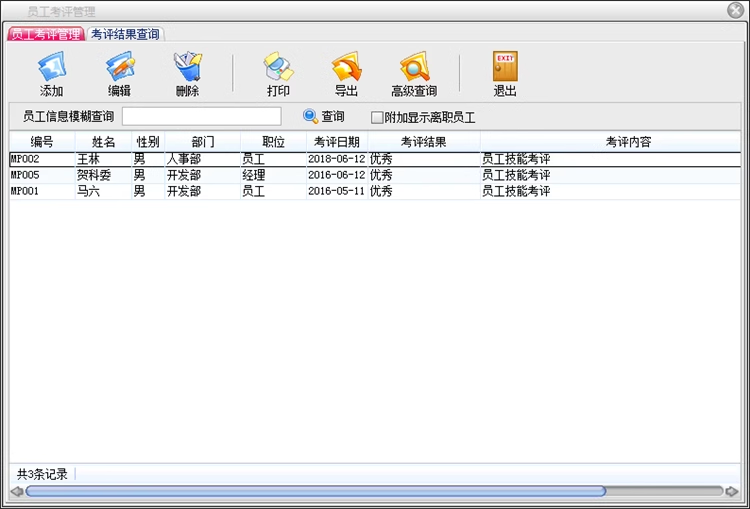Sort by 部门 column header

pyautogui.click(x=203, y=142)
